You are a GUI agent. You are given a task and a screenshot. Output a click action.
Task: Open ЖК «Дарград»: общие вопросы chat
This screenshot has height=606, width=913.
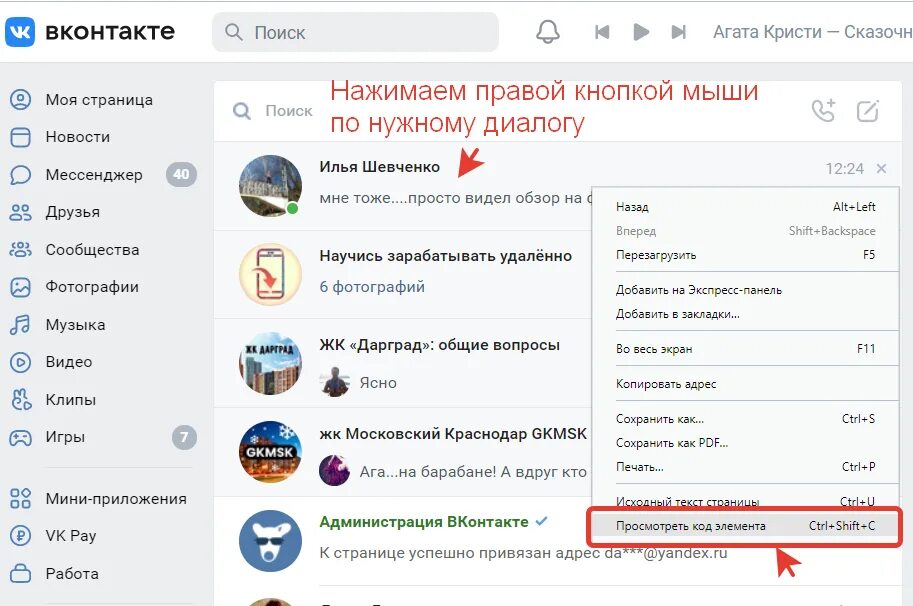440,345
